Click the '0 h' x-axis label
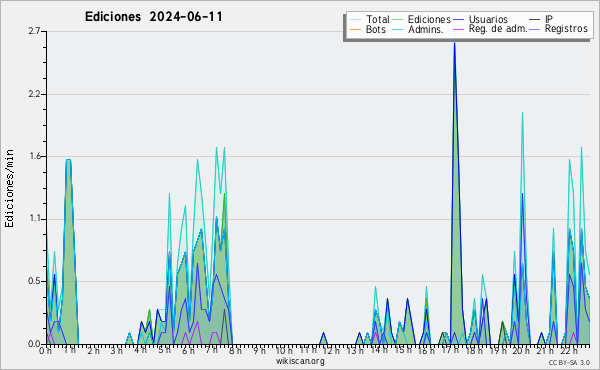Image resolution: width=600 pixels, height=370 pixels. (x=45, y=351)
